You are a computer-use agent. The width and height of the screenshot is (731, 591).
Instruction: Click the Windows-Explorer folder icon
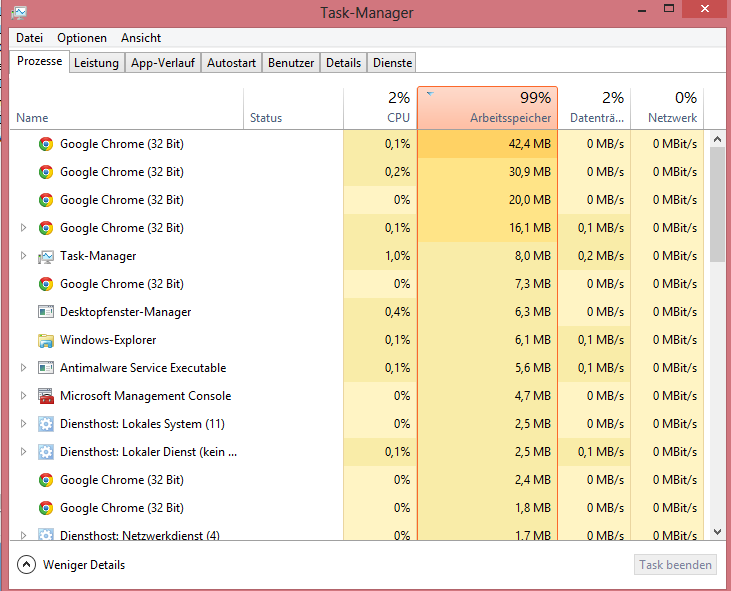46,340
